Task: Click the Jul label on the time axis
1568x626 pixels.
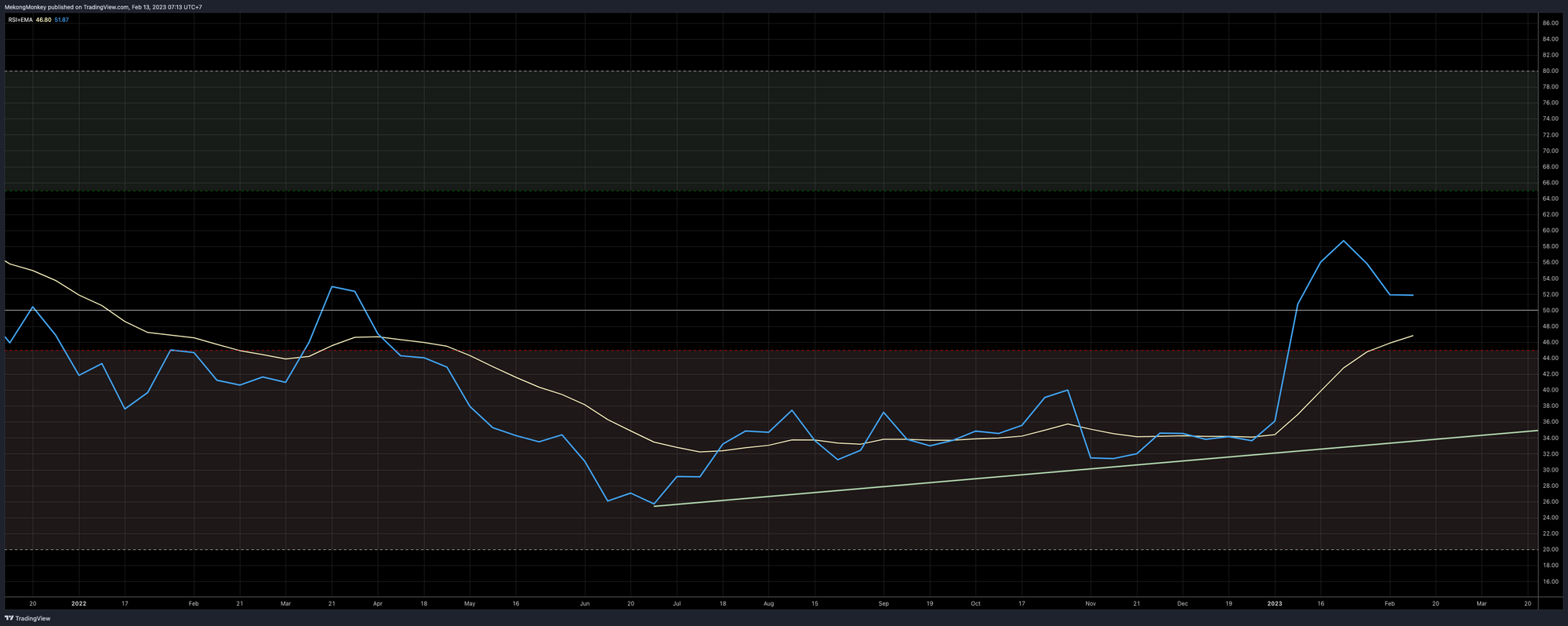Action: click(677, 604)
